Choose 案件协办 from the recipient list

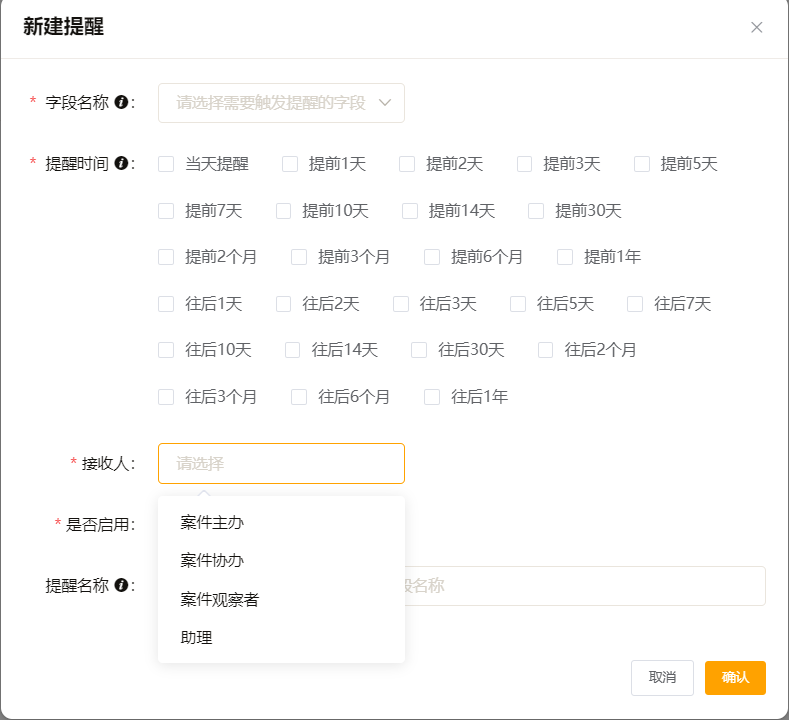(x=212, y=560)
